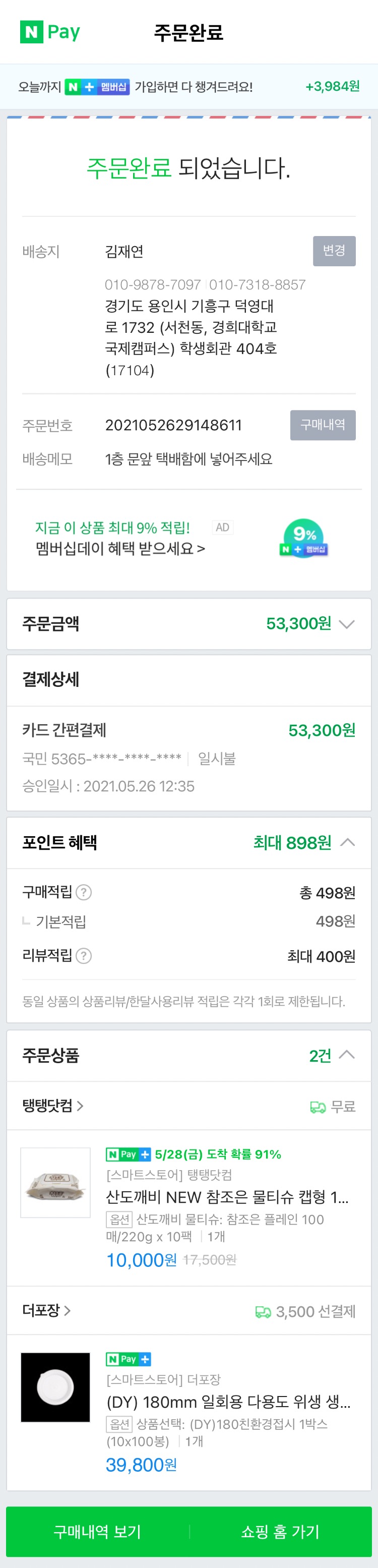The height and width of the screenshot is (1568, 378).
Task: Open the 탱탱닷컴 store page
Action: click(53, 1106)
